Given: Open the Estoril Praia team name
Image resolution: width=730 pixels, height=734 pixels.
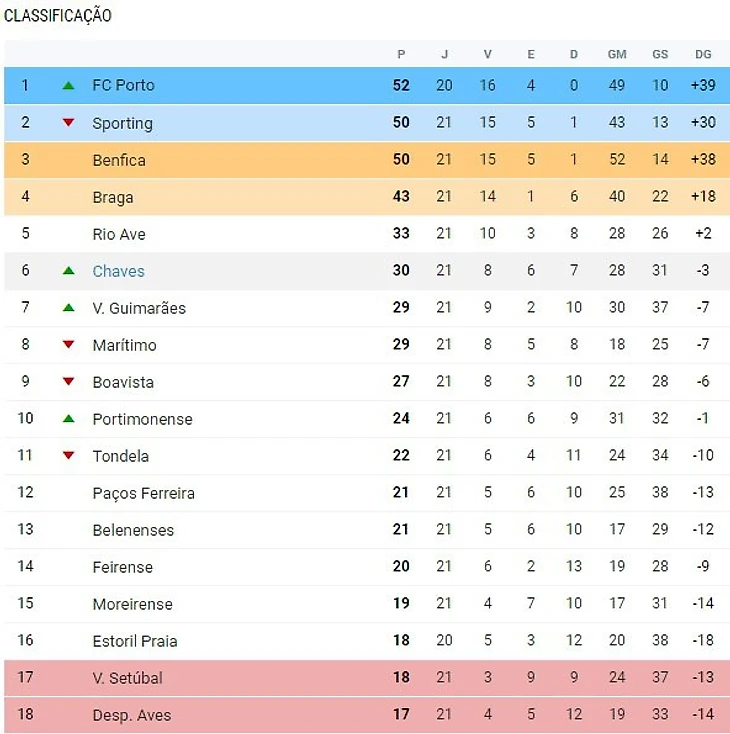Looking at the screenshot, I should tap(134, 641).
